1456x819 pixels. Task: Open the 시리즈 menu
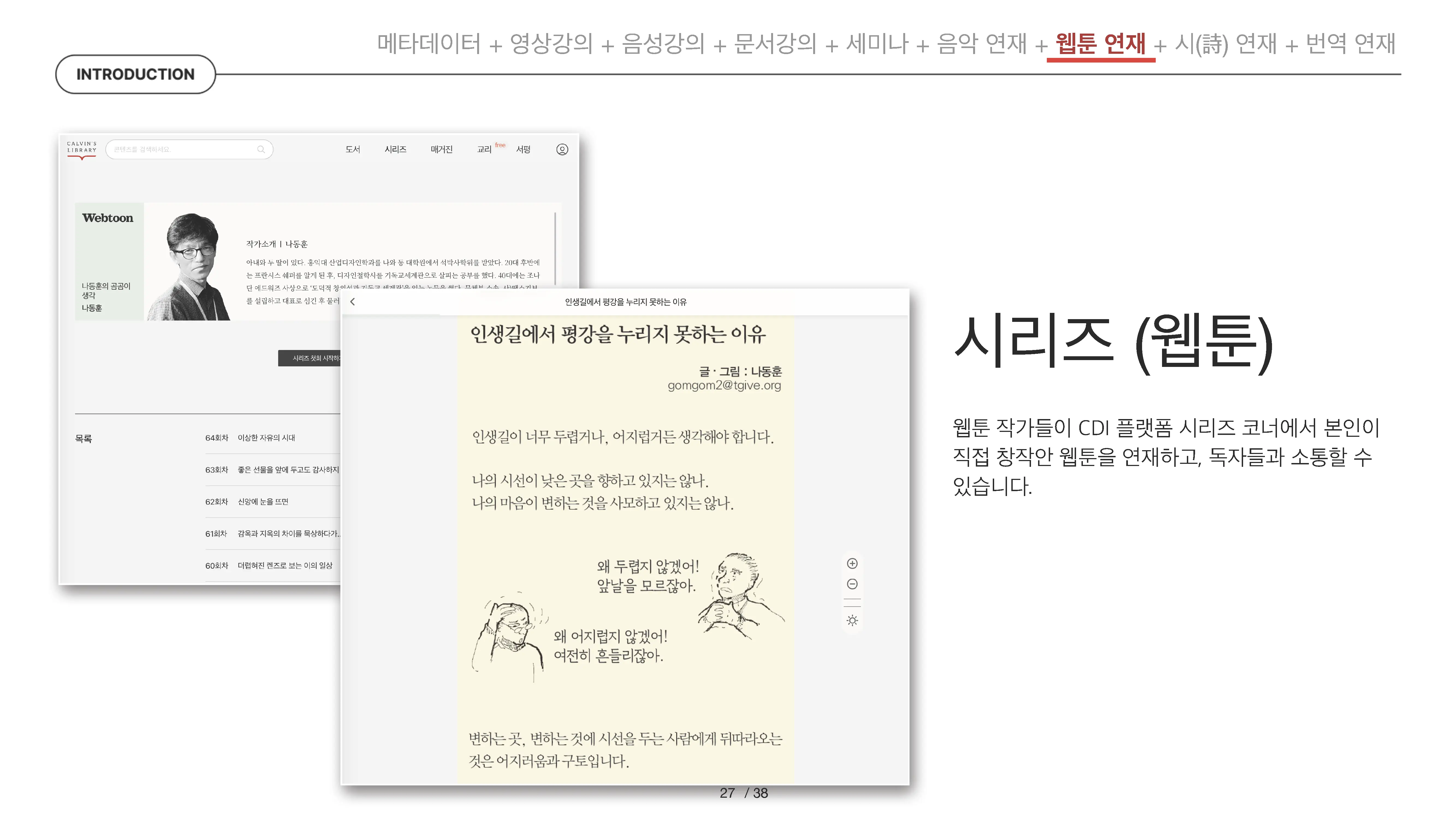tap(395, 149)
